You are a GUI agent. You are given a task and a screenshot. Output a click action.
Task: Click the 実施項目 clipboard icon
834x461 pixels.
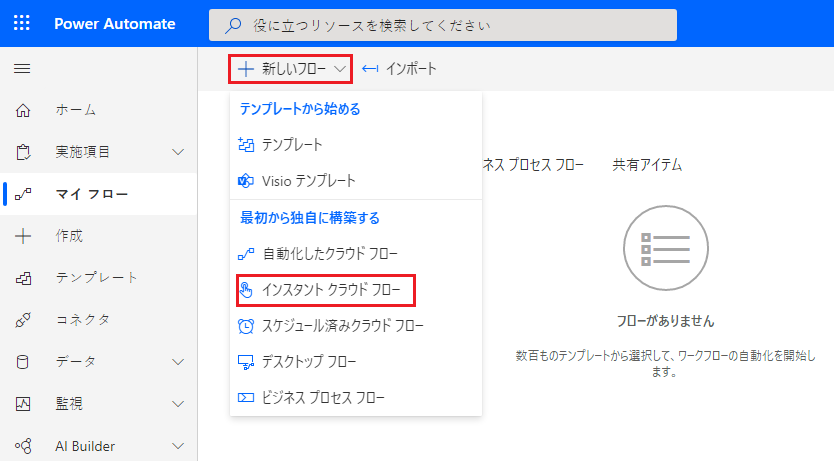point(23,152)
